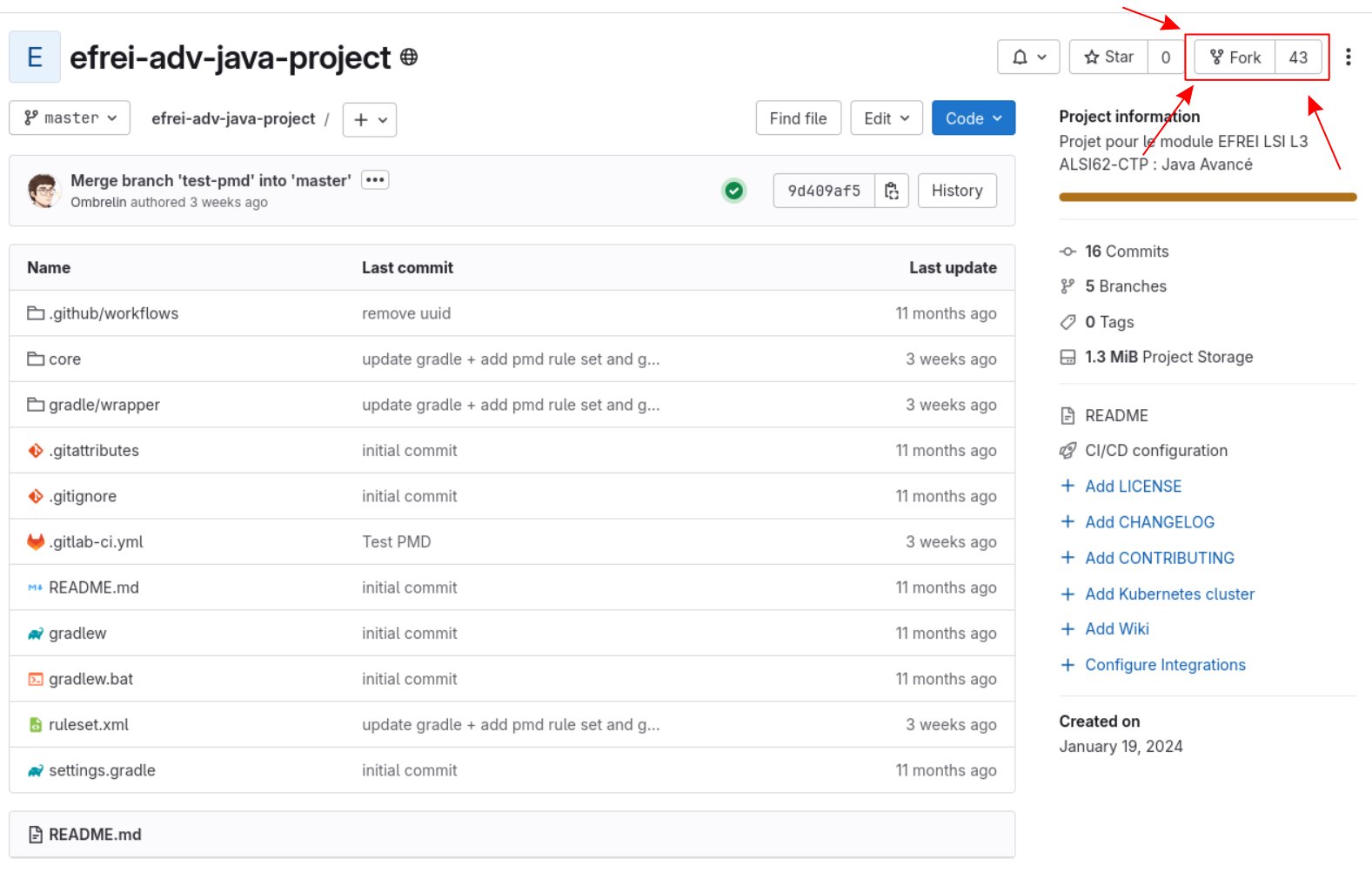Open the settings.gradle file
1372x886 pixels.
tap(102, 770)
